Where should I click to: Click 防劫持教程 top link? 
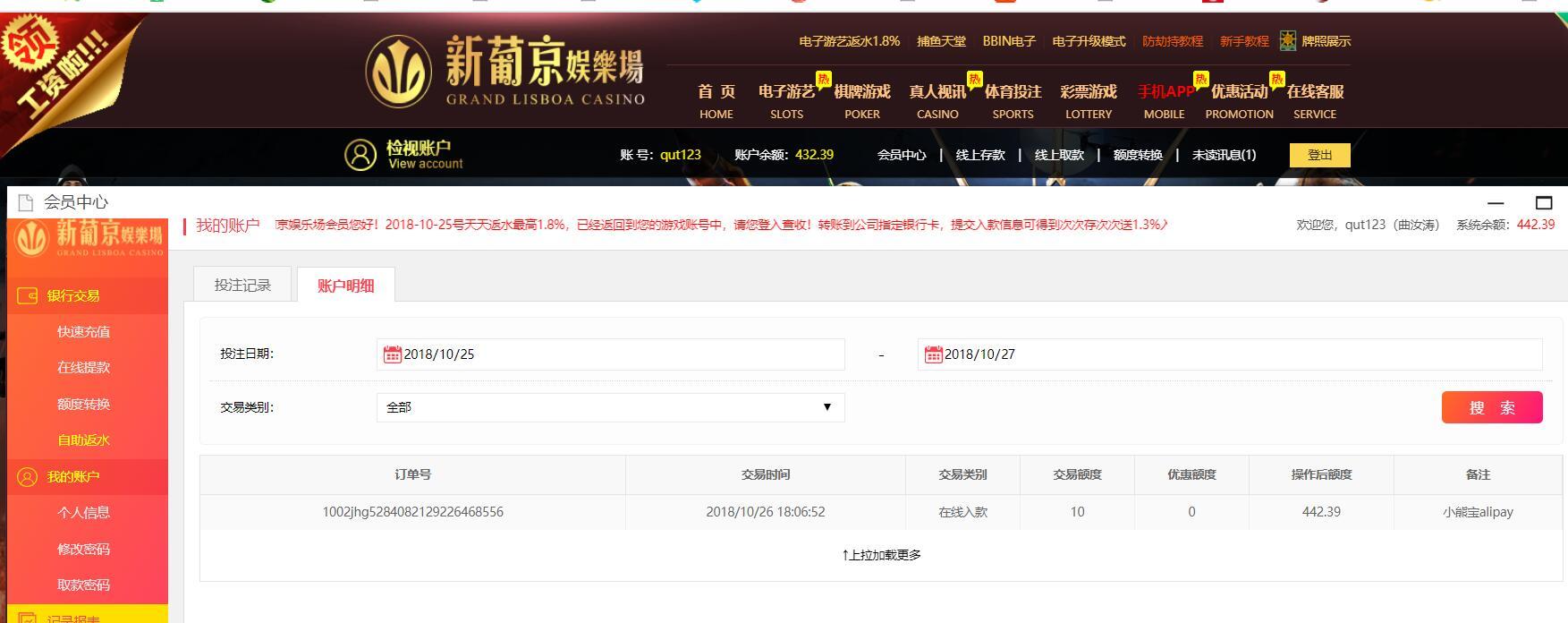(1173, 41)
